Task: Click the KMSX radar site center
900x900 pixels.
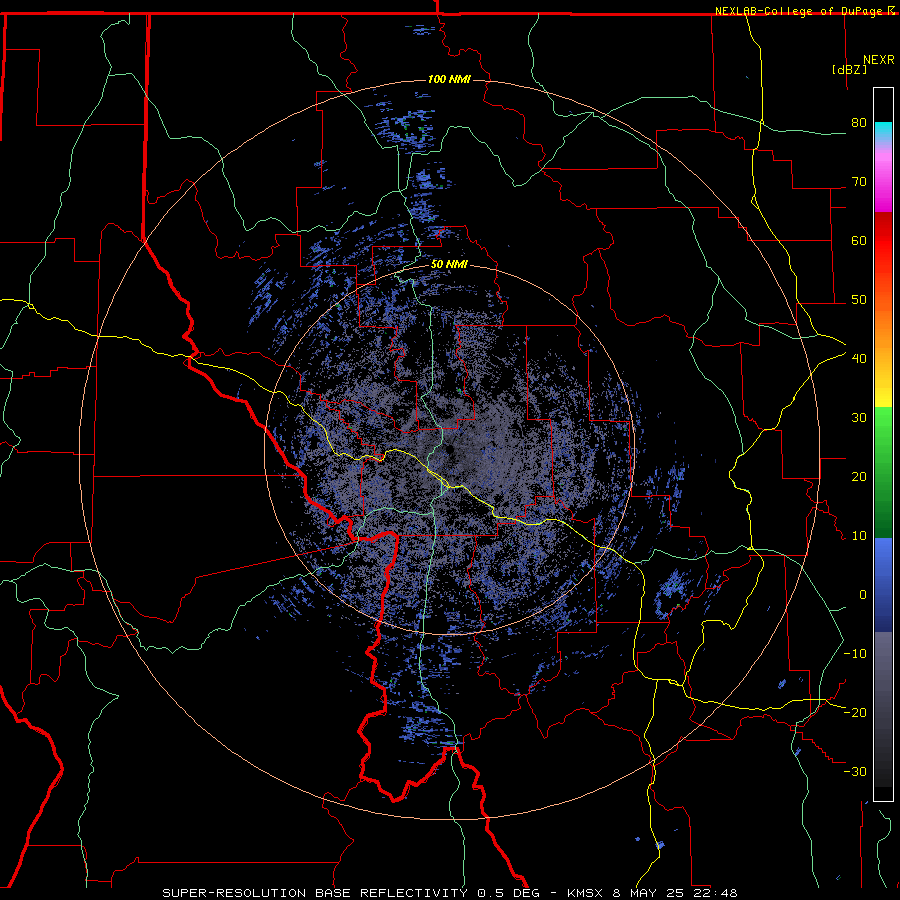Action: click(449, 449)
